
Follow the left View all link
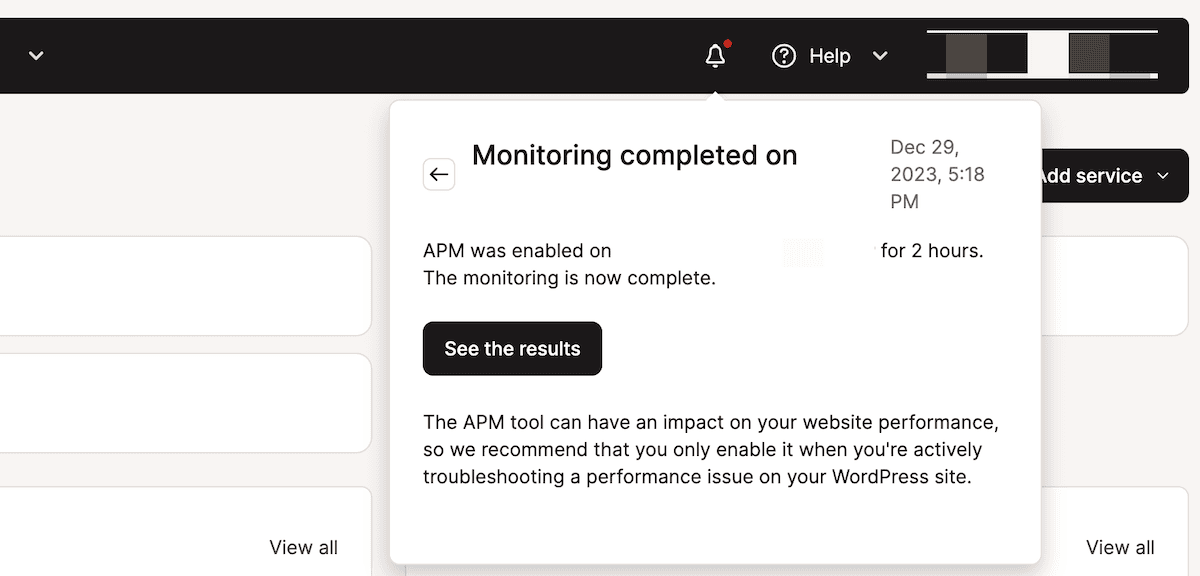click(x=303, y=547)
